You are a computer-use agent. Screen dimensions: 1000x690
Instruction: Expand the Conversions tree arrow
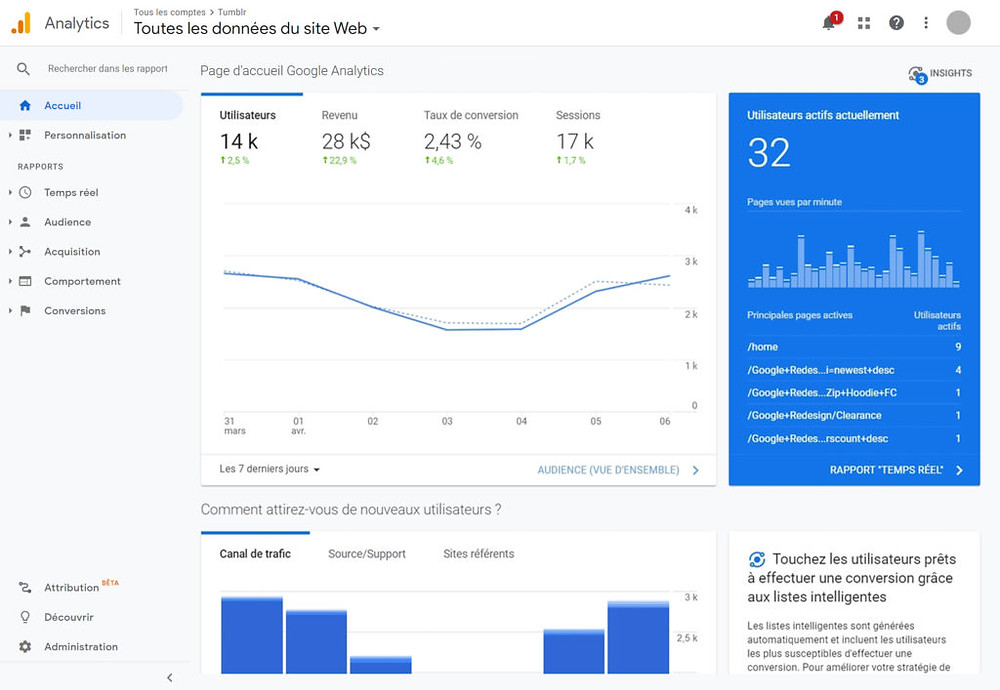click(10, 311)
